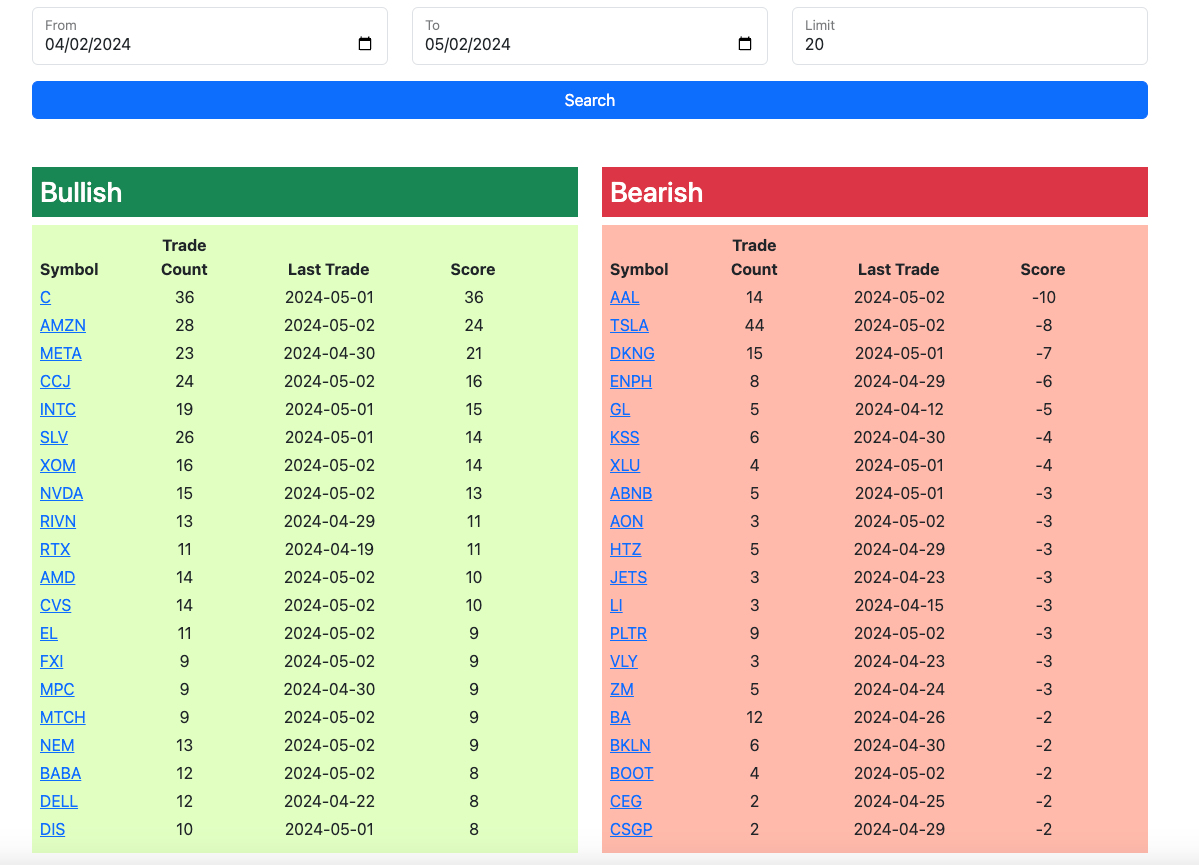Open the META symbol link
Image resolution: width=1199 pixels, height=865 pixels.
60,353
